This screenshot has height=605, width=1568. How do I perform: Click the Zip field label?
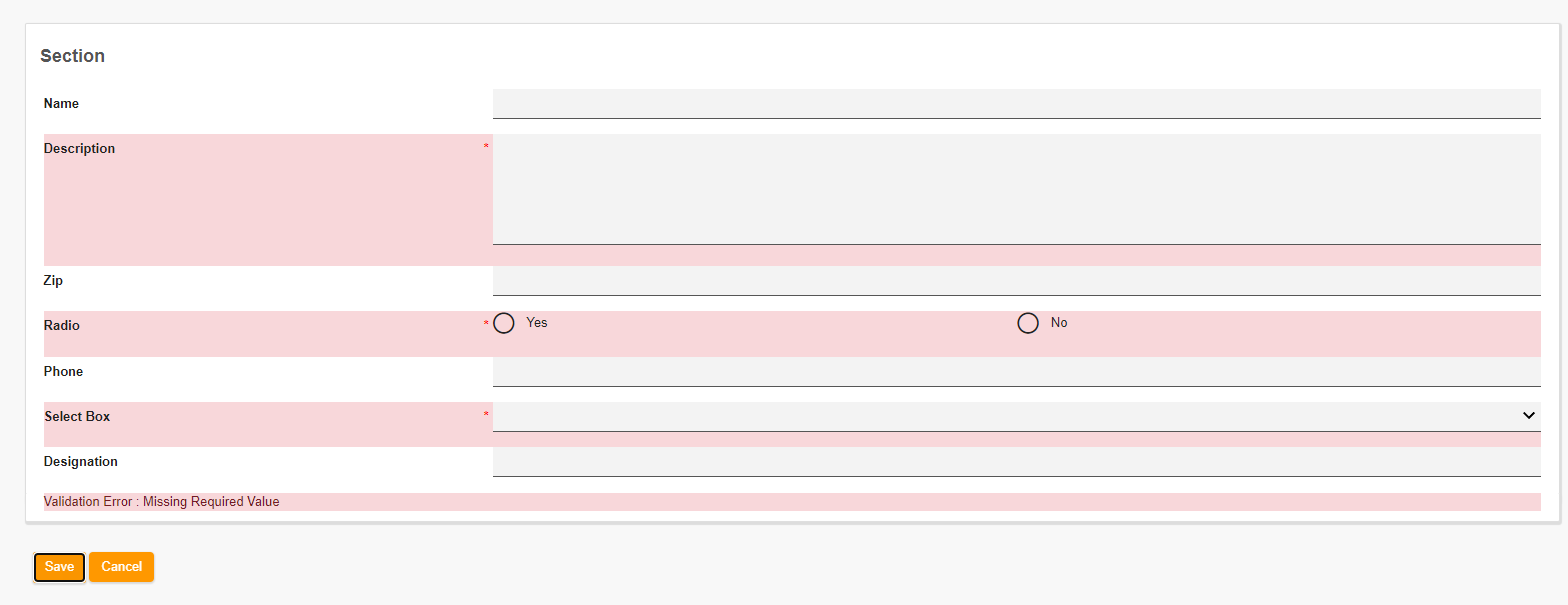click(x=53, y=281)
